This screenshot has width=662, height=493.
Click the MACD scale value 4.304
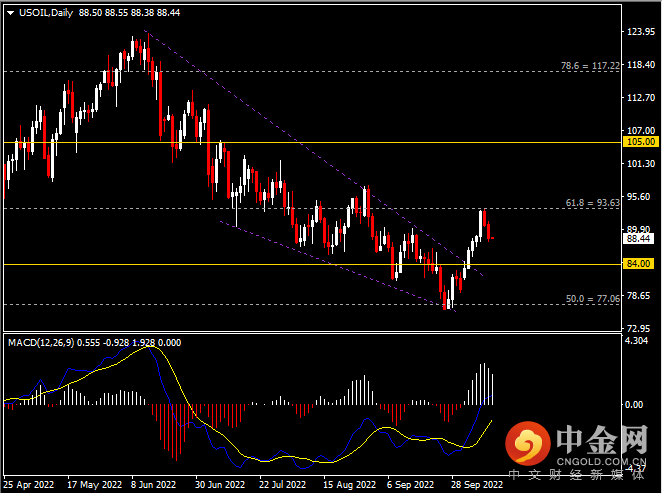click(636, 341)
